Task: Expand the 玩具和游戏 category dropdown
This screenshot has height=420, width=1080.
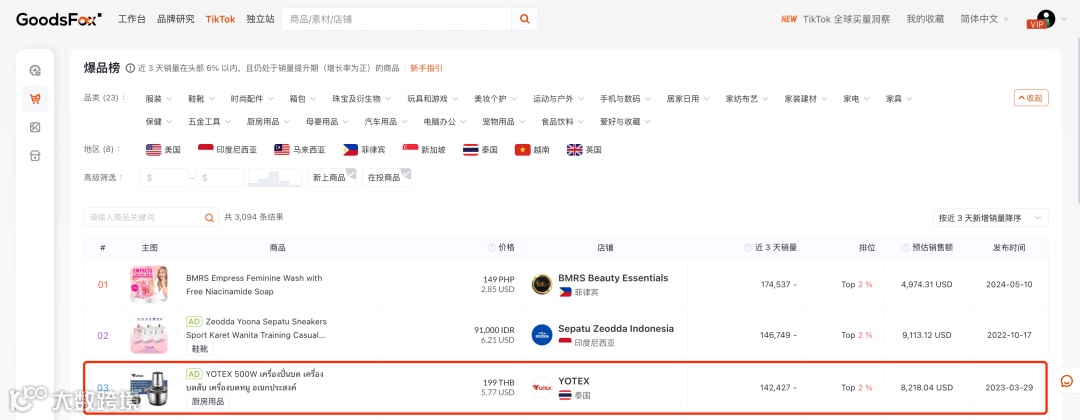Action: [x=433, y=99]
